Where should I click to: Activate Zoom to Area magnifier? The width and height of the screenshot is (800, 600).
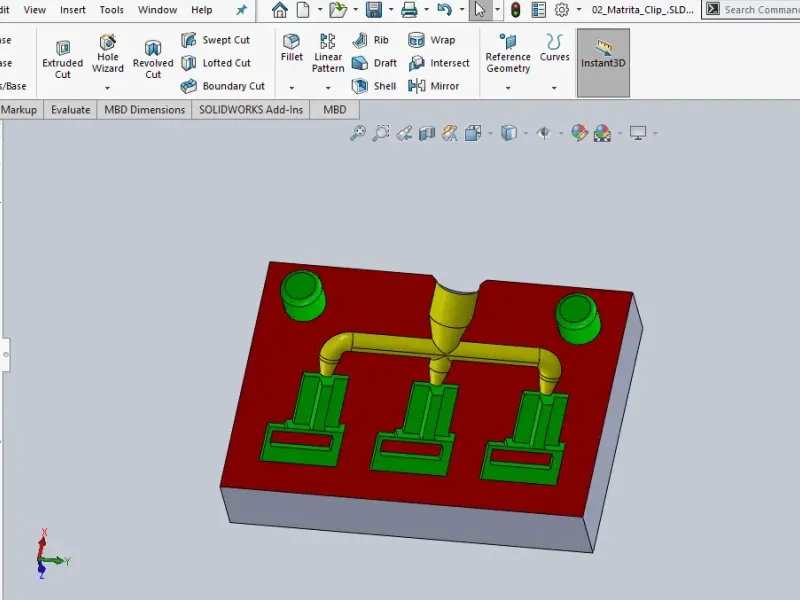click(x=381, y=133)
